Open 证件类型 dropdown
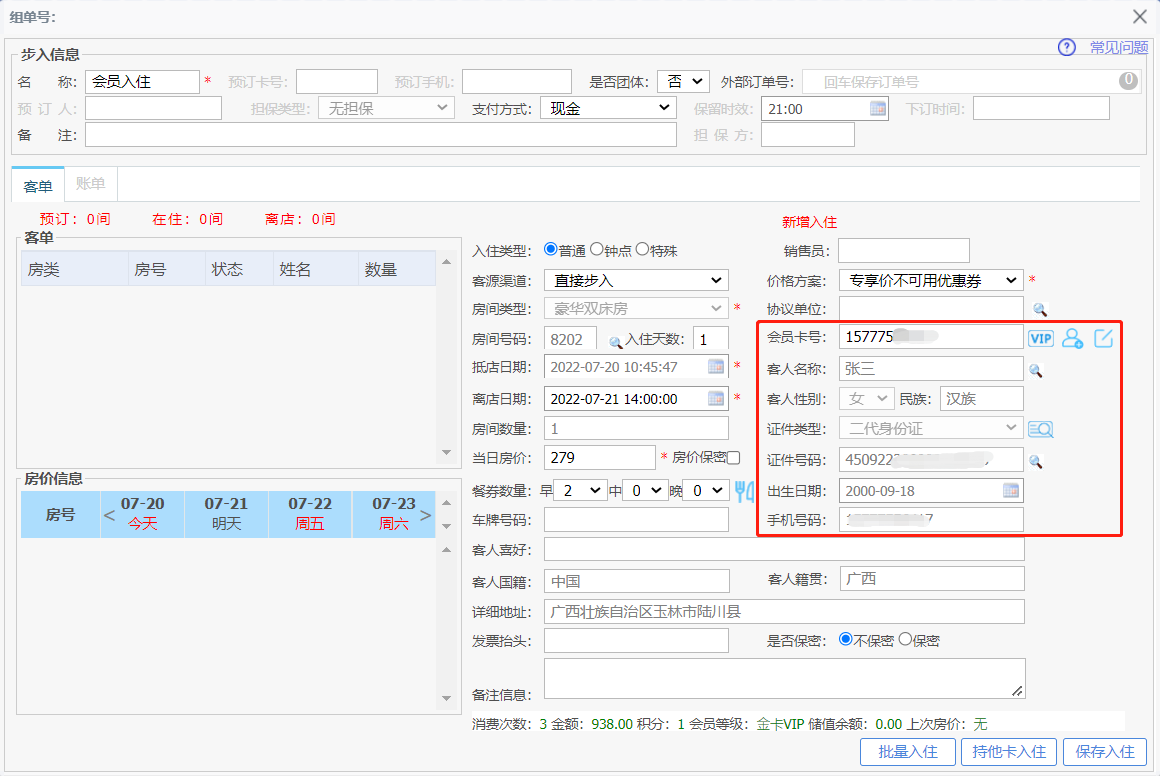 coord(931,428)
